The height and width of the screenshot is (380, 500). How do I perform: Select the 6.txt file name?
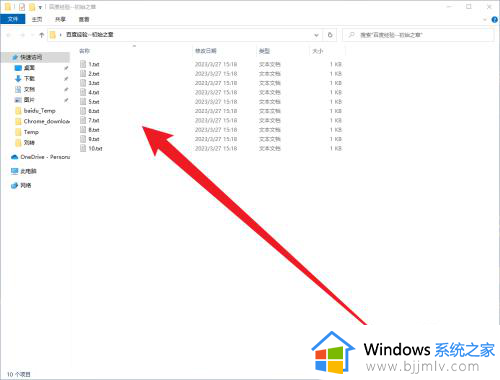pos(94,111)
